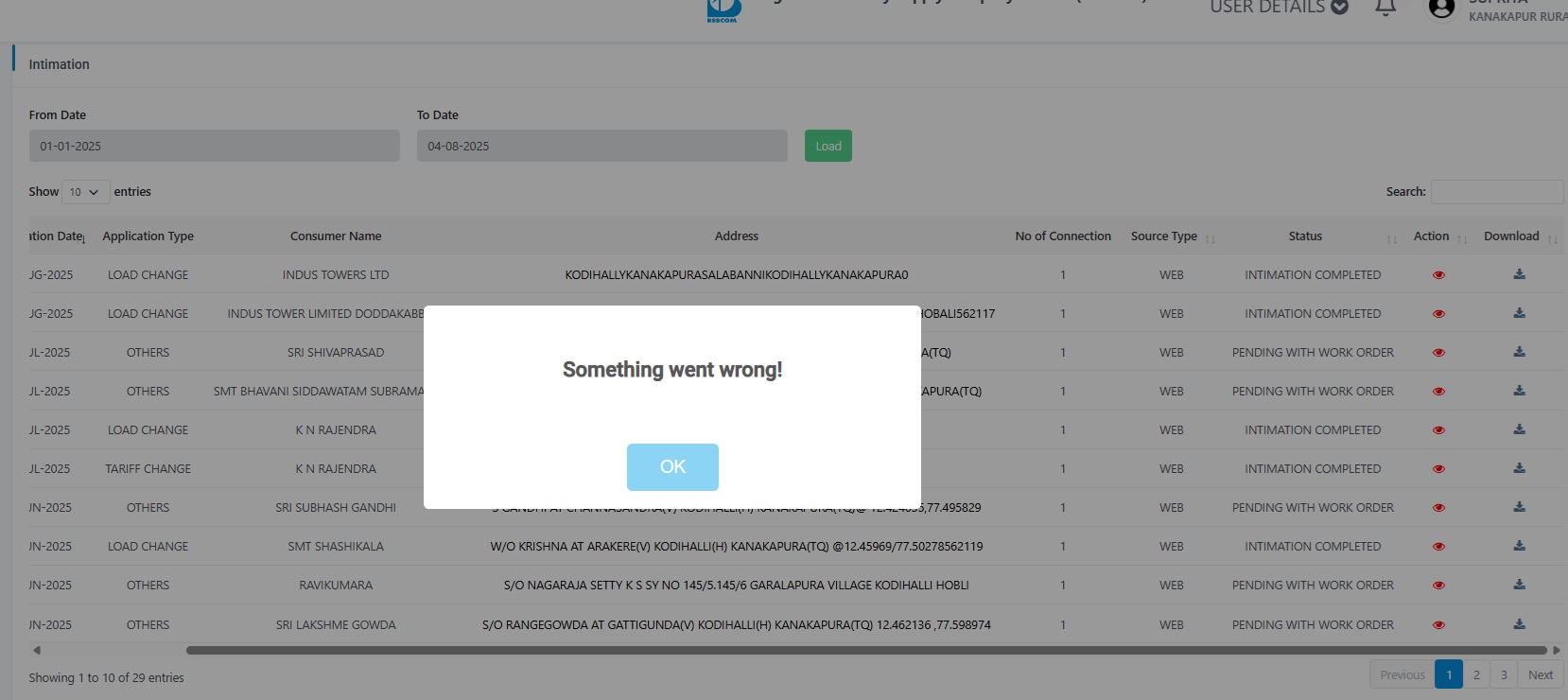Click consumer name SRI SHIVAPRASAD

click(336, 353)
